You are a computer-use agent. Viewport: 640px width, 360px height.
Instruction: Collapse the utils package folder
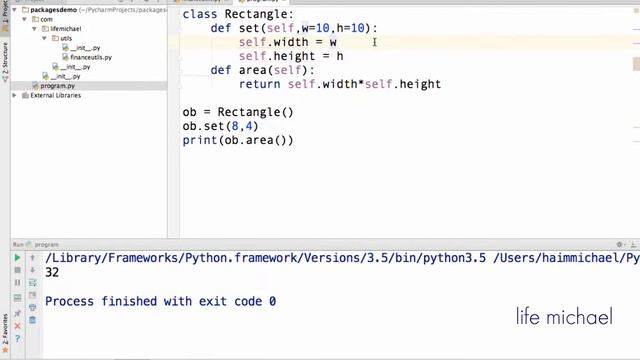click(44, 38)
